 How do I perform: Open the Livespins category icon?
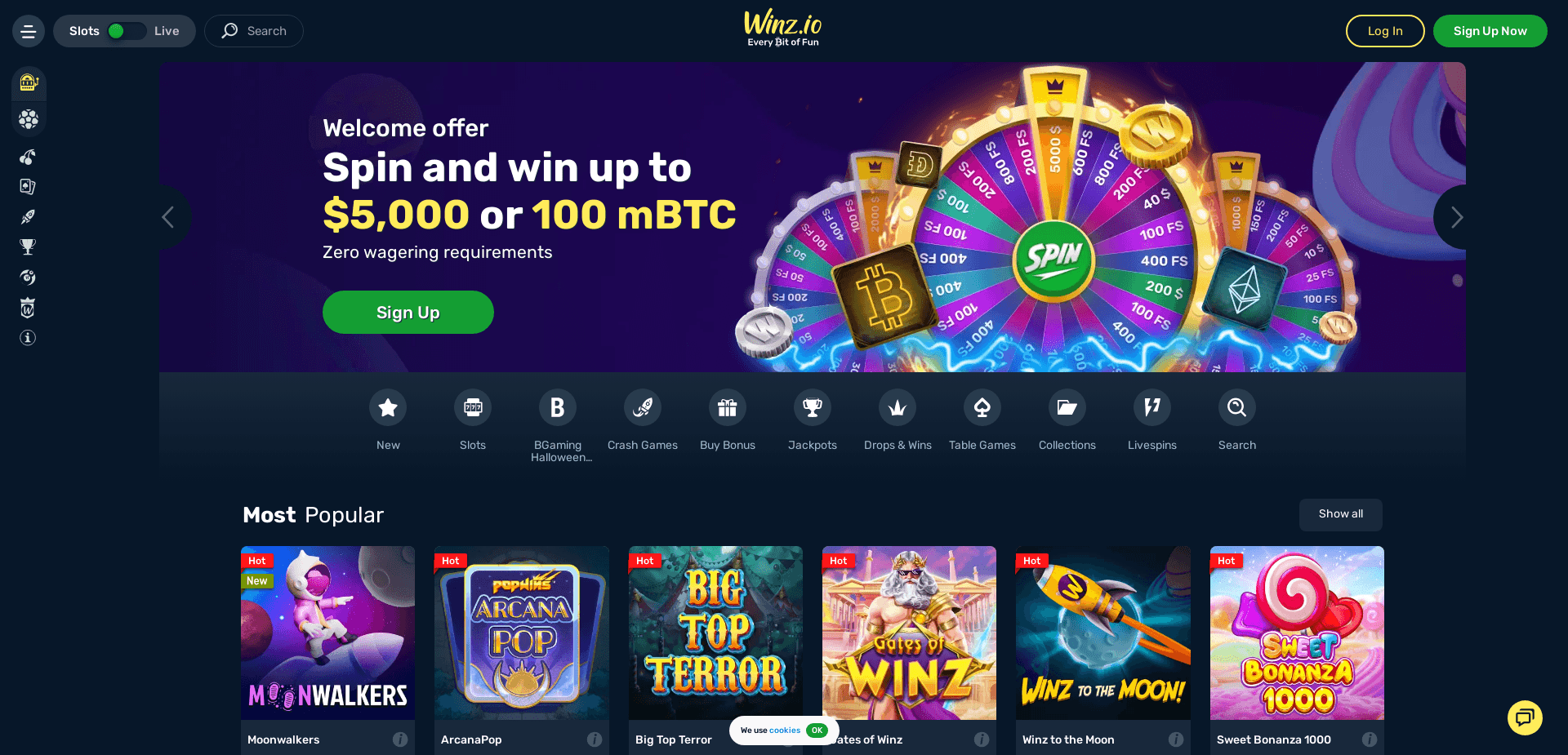(x=1152, y=407)
